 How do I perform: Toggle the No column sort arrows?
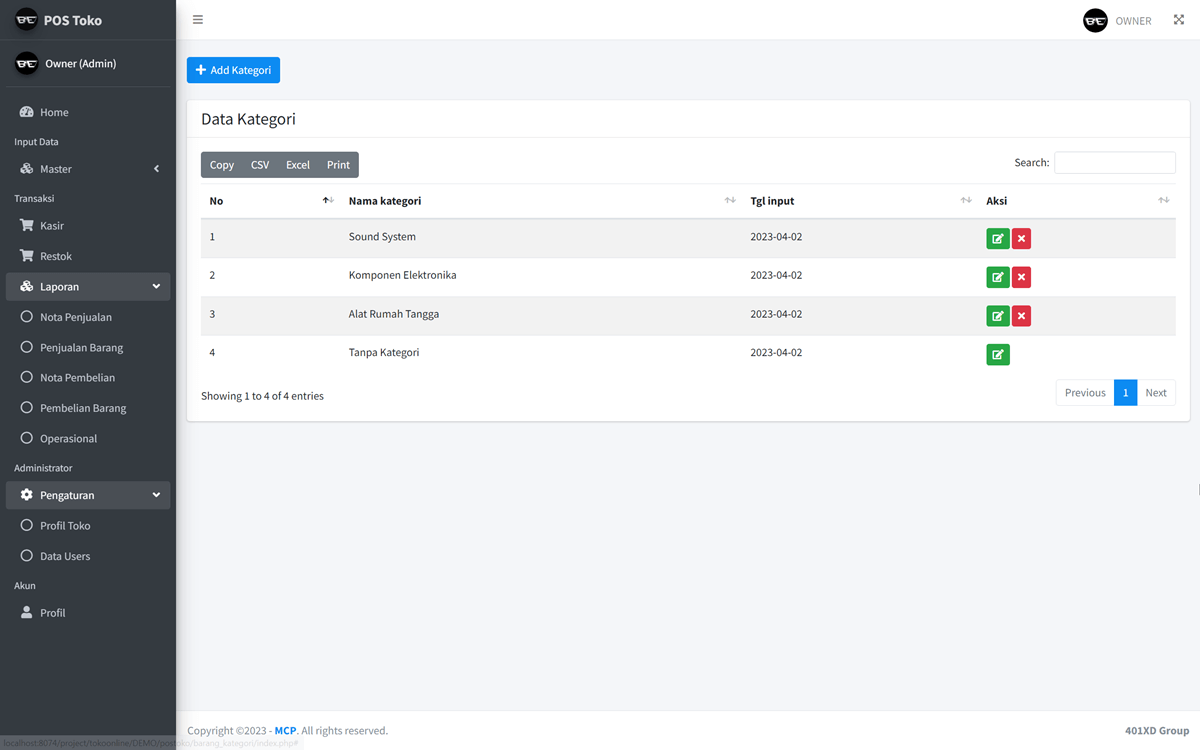coord(327,200)
